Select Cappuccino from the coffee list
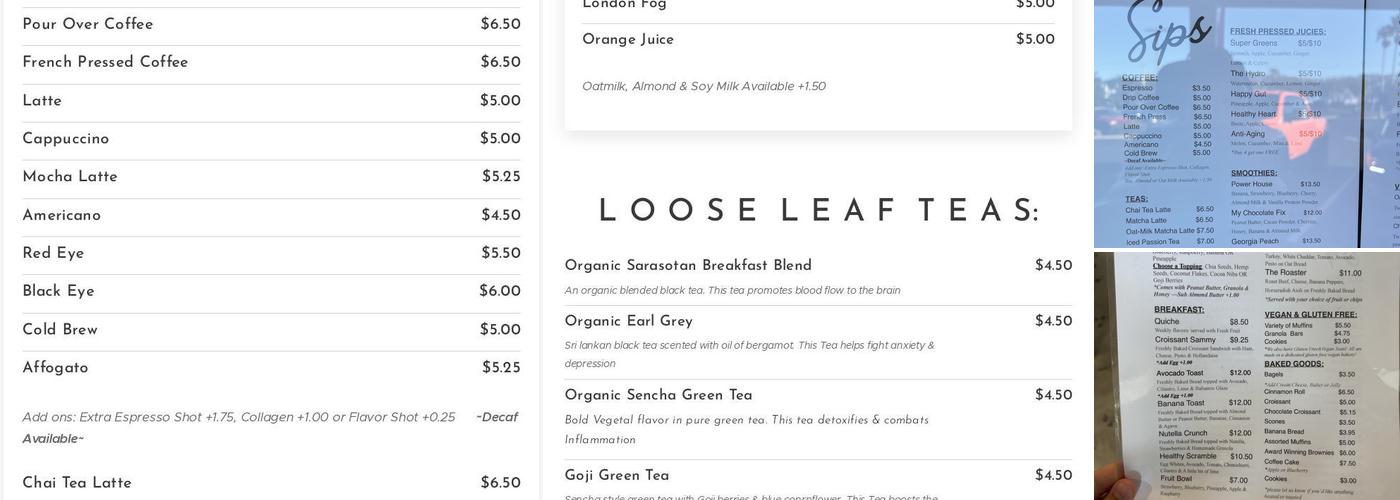The width and height of the screenshot is (1400, 500). [x=66, y=139]
